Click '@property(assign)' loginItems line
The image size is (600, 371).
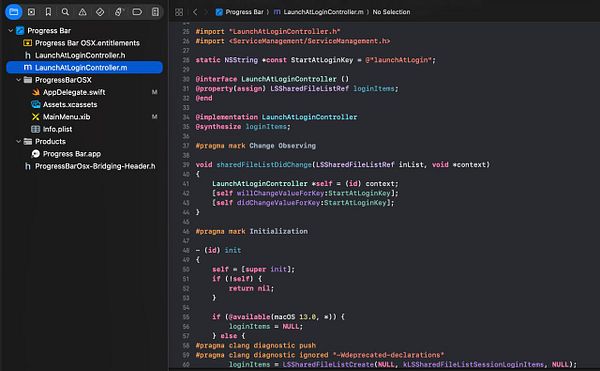297,89
